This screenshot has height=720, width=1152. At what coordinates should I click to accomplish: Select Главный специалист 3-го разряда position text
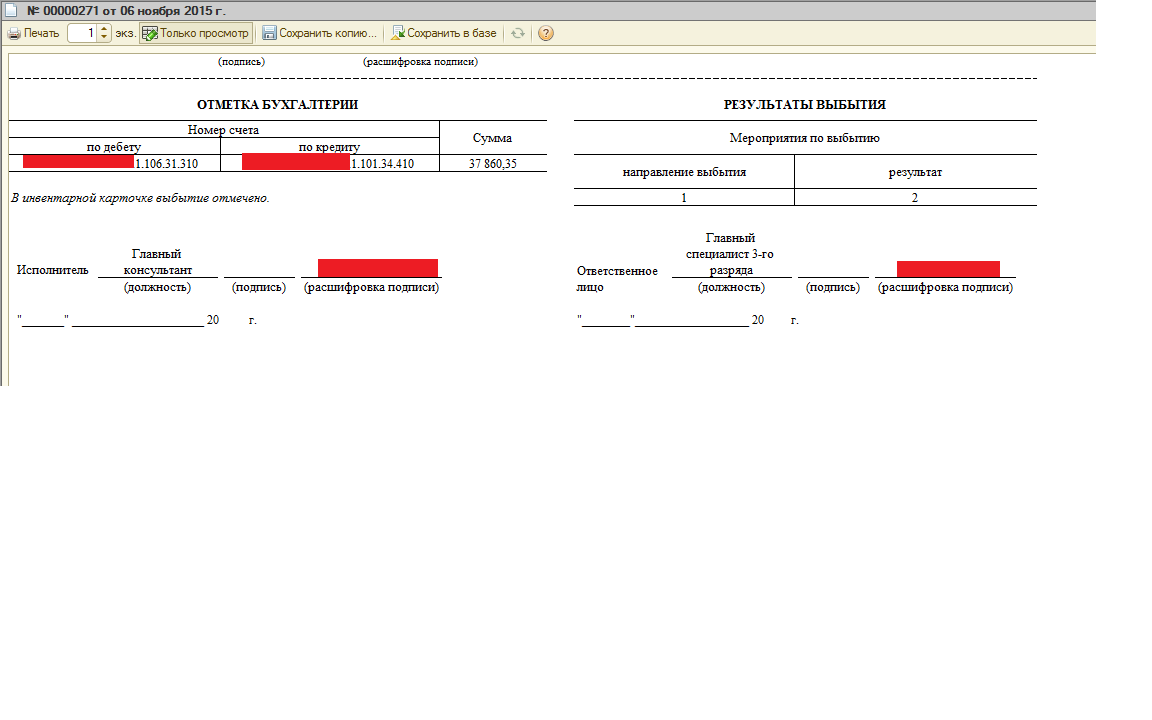pyautogui.click(x=730, y=254)
